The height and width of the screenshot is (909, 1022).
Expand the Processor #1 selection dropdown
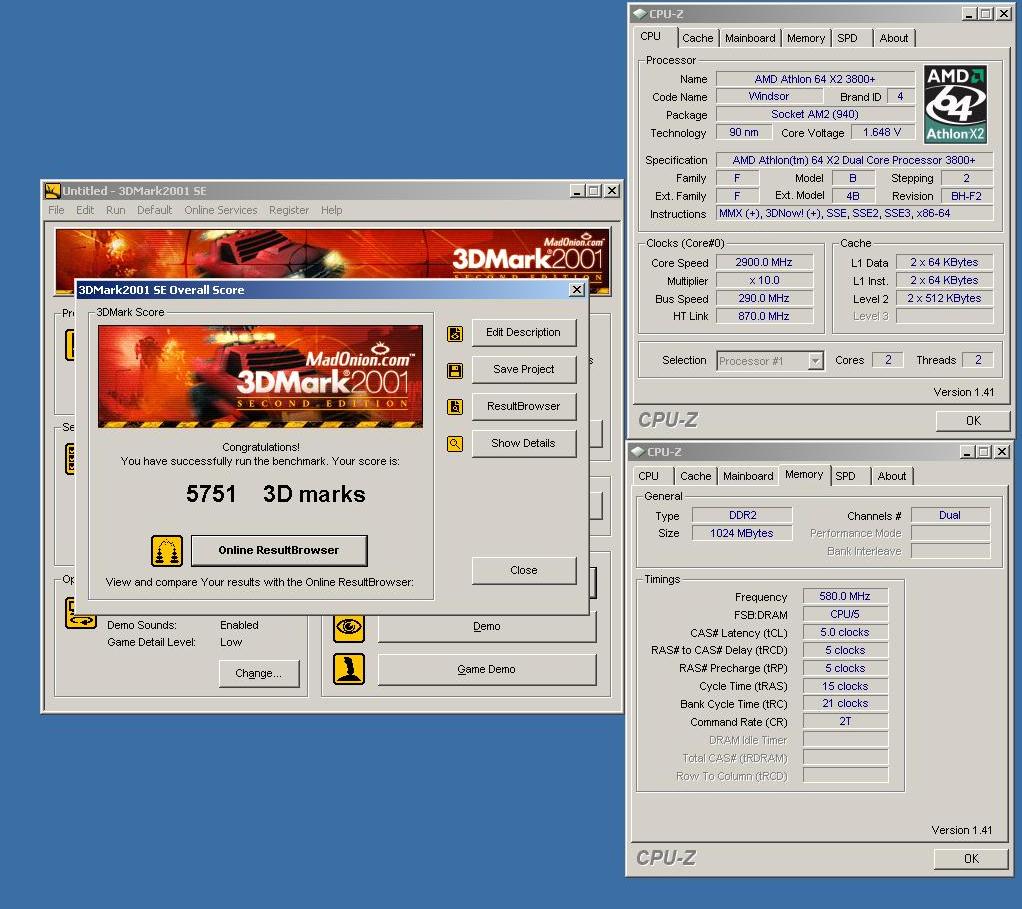tap(815, 361)
